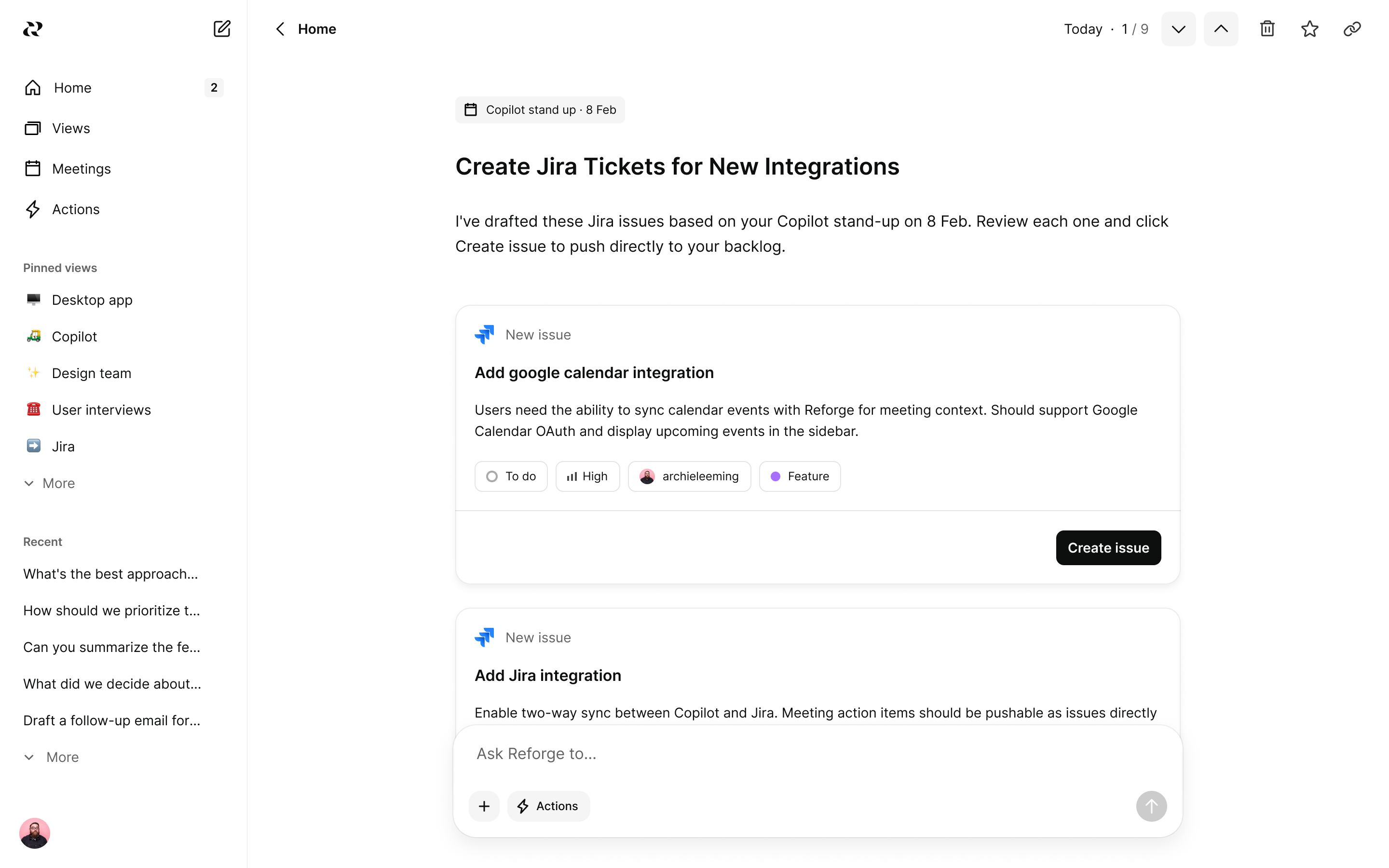Click the Create issue button
This screenshot has width=1389, height=868.
click(1108, 548)
